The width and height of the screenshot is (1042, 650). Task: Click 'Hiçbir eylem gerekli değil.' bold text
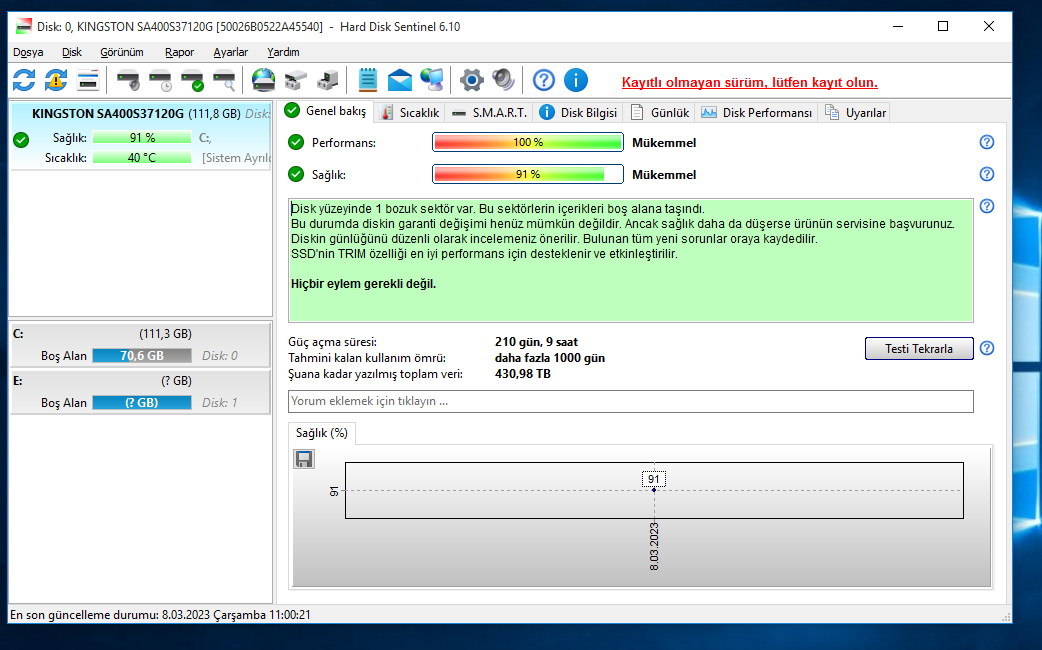pos(364,284)
